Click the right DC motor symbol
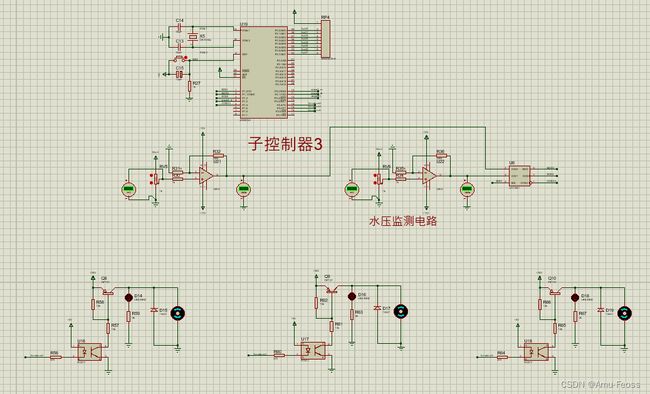This screenshot has width=650, height=394. pyautogui.click(x=624, y=314)
